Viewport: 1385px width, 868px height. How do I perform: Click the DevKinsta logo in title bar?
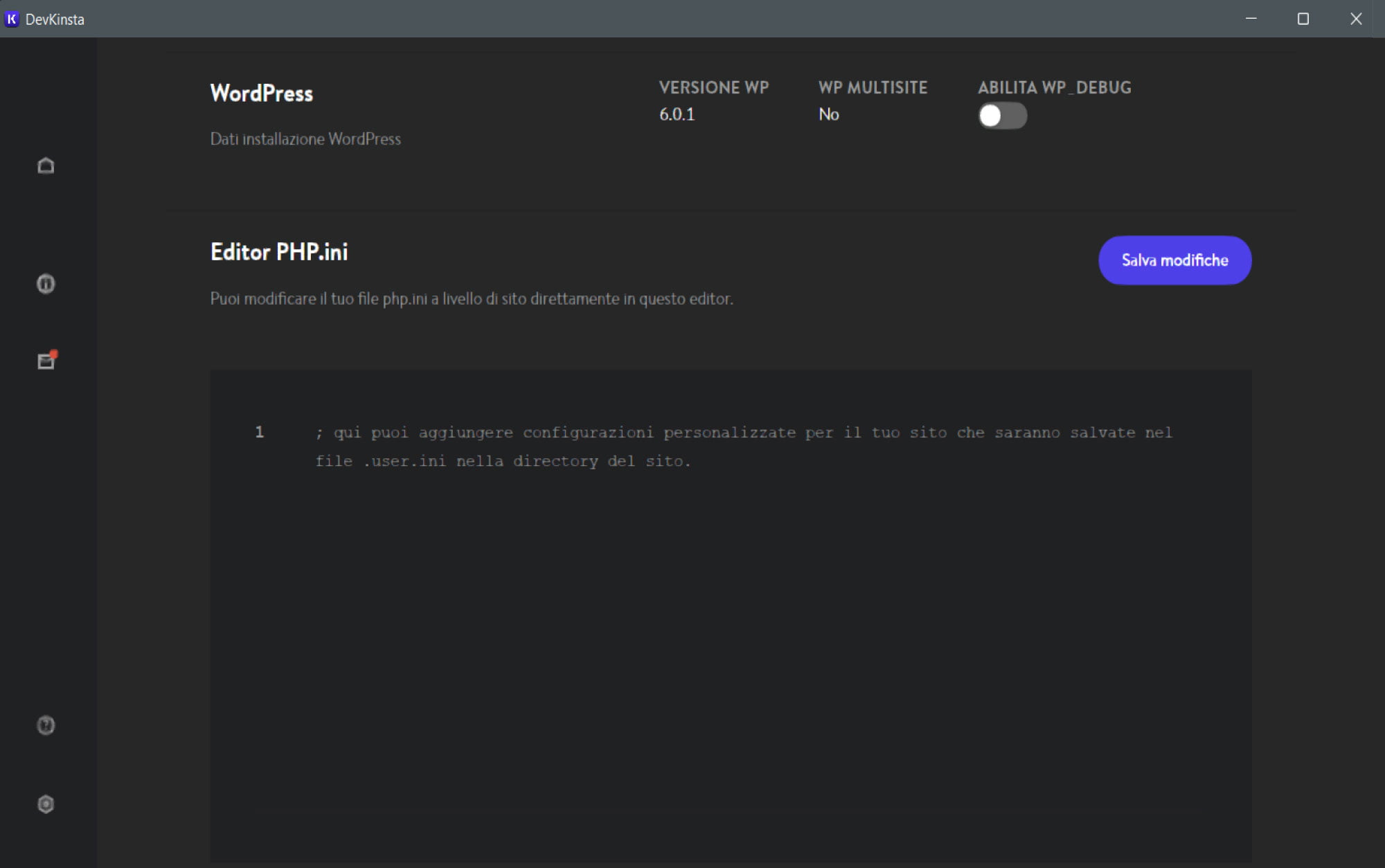(12, 19)
